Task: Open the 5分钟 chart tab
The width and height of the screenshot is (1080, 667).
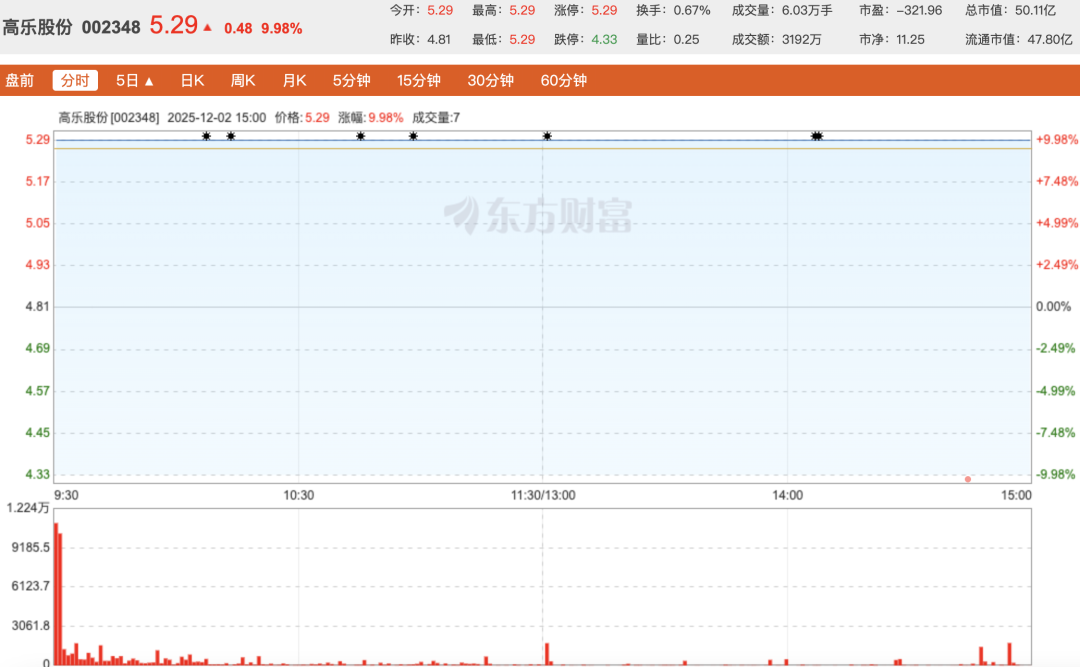Action: pyautogui.click(x=351, y=81)
